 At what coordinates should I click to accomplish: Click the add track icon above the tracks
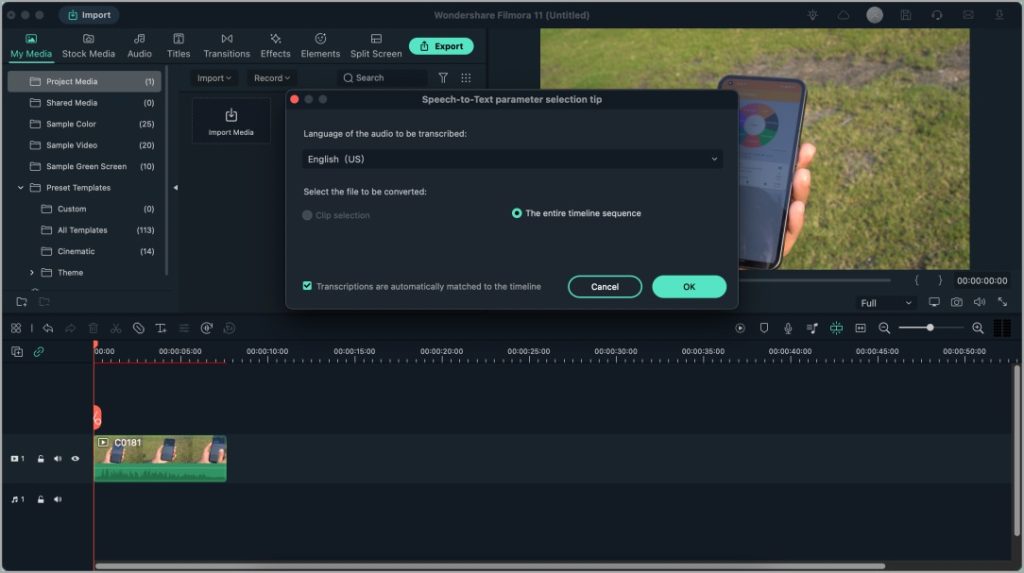click(17, 352)
